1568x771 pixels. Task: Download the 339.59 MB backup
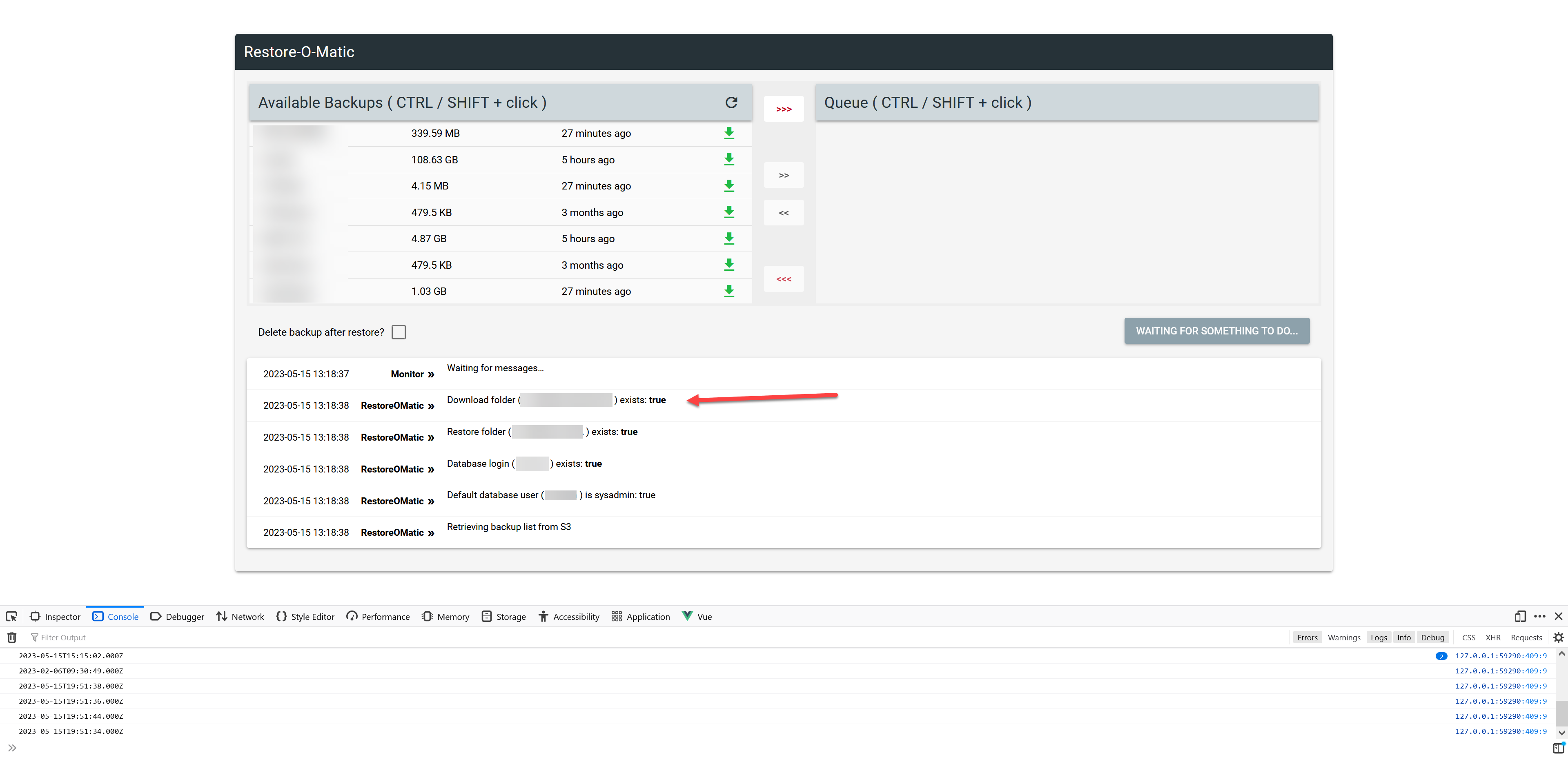(728, 133)
